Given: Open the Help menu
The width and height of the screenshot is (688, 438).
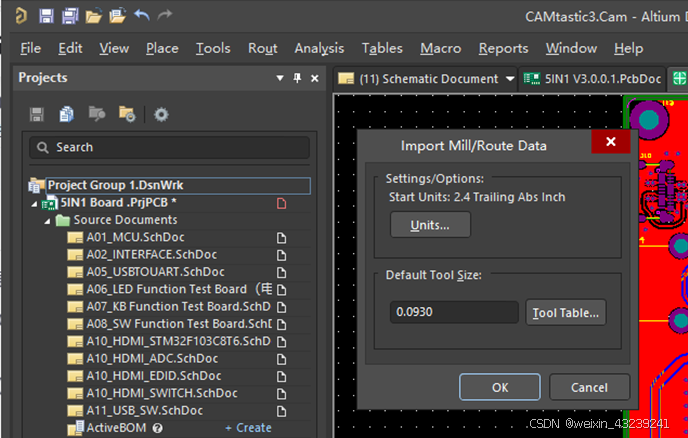Looking at the screenshot, I should point(629,48).
